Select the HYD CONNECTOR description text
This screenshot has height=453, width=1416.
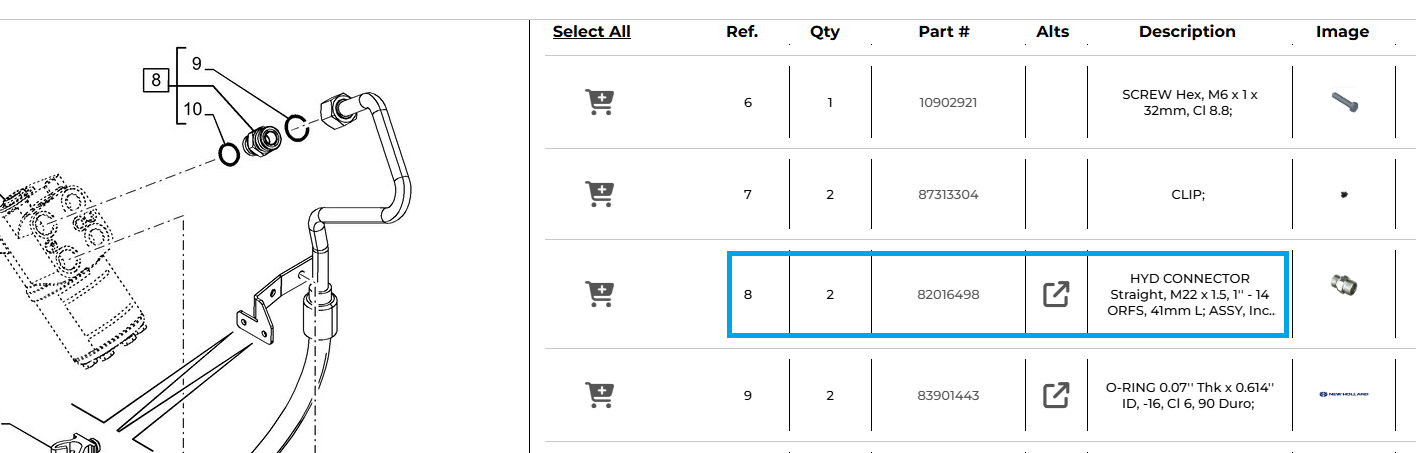coord(1189,294)
